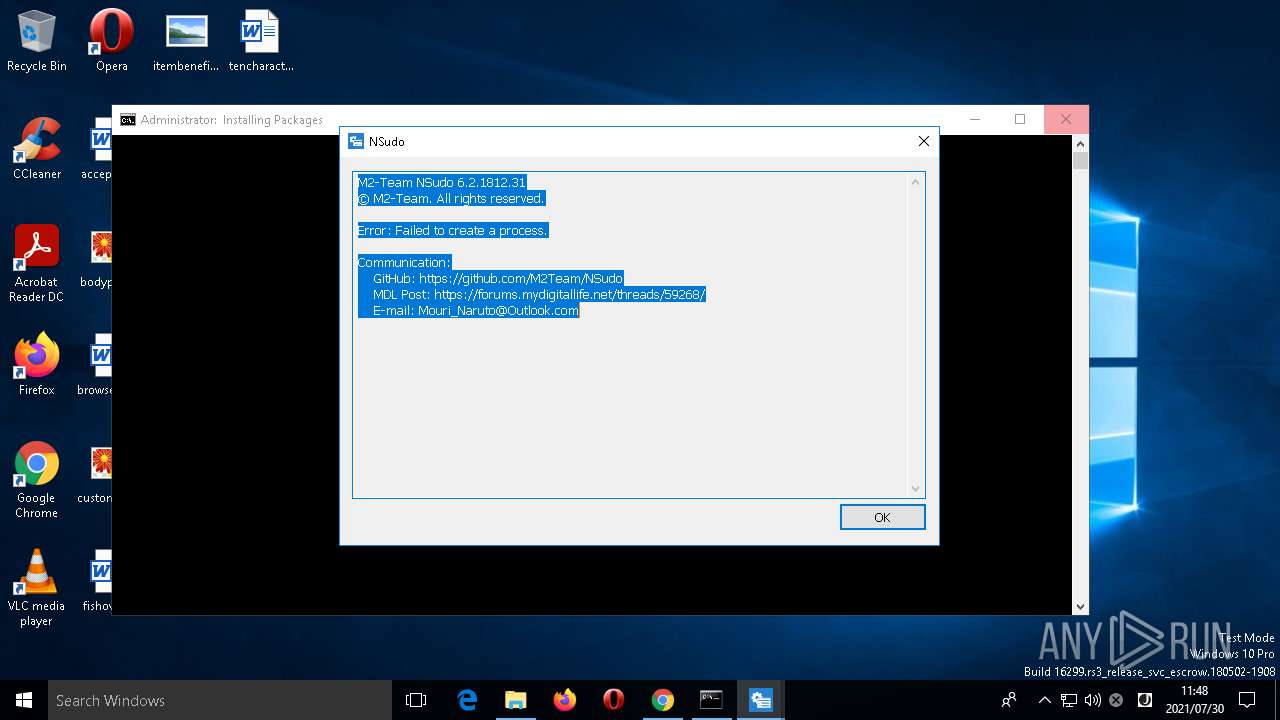Click console window scrollbar up arrow

[x=1080, y=143]
